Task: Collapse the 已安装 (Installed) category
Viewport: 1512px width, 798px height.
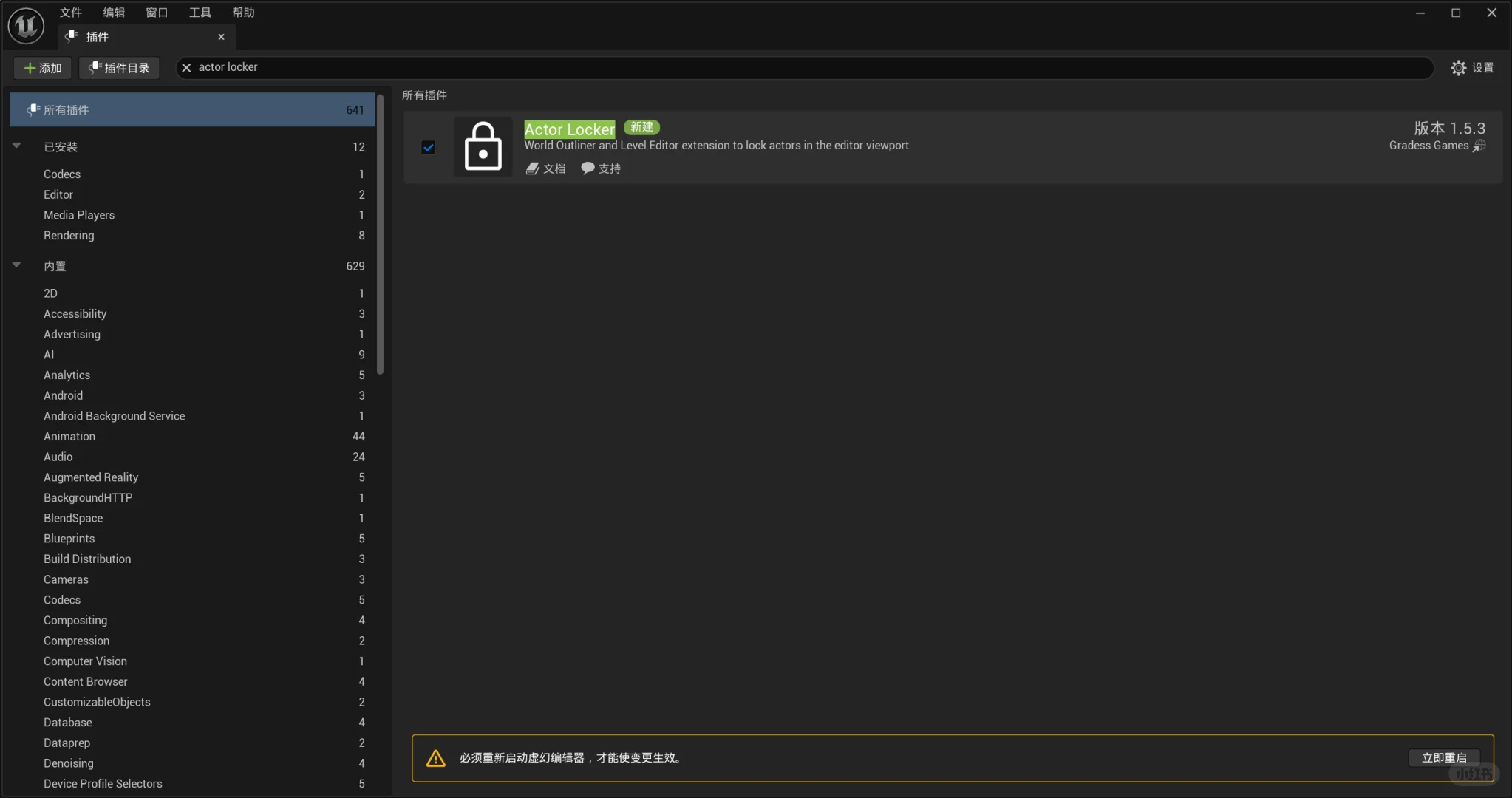Action: point(16,146)
